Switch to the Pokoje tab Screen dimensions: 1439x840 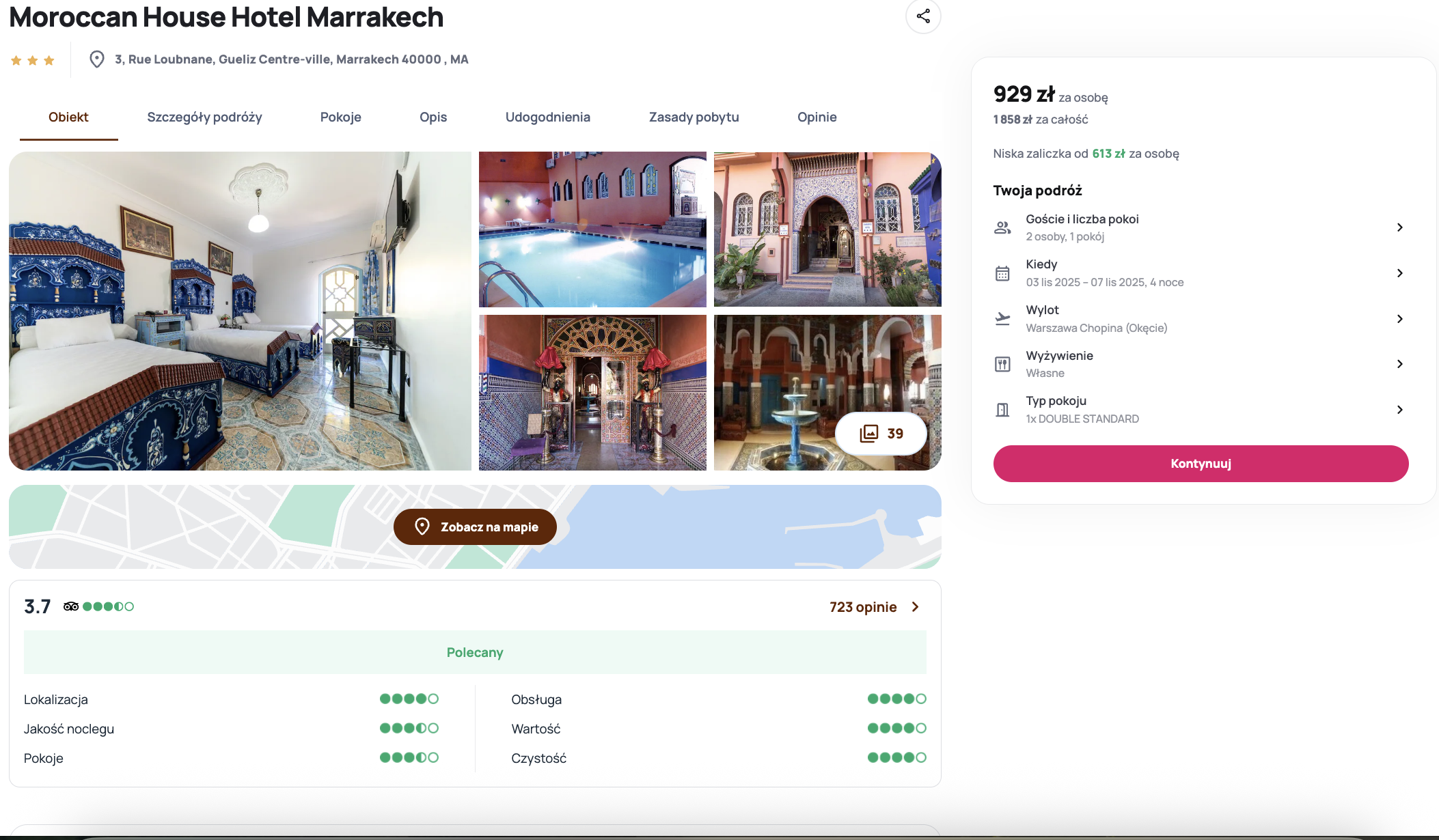tap(340, 117)
